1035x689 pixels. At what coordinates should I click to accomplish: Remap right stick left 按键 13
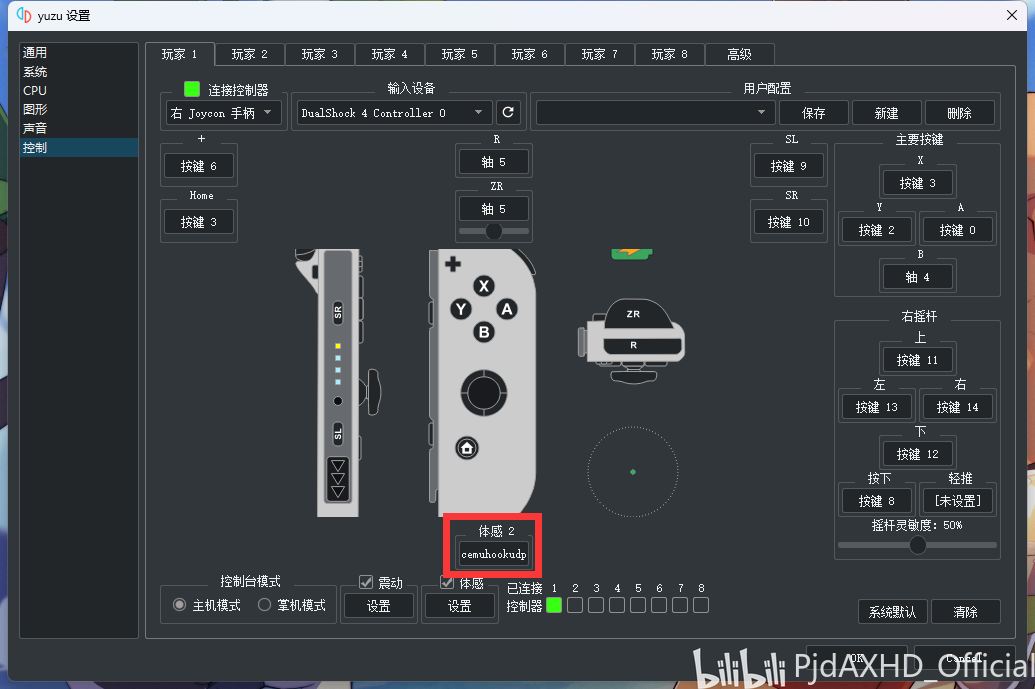tap(877, 407)
